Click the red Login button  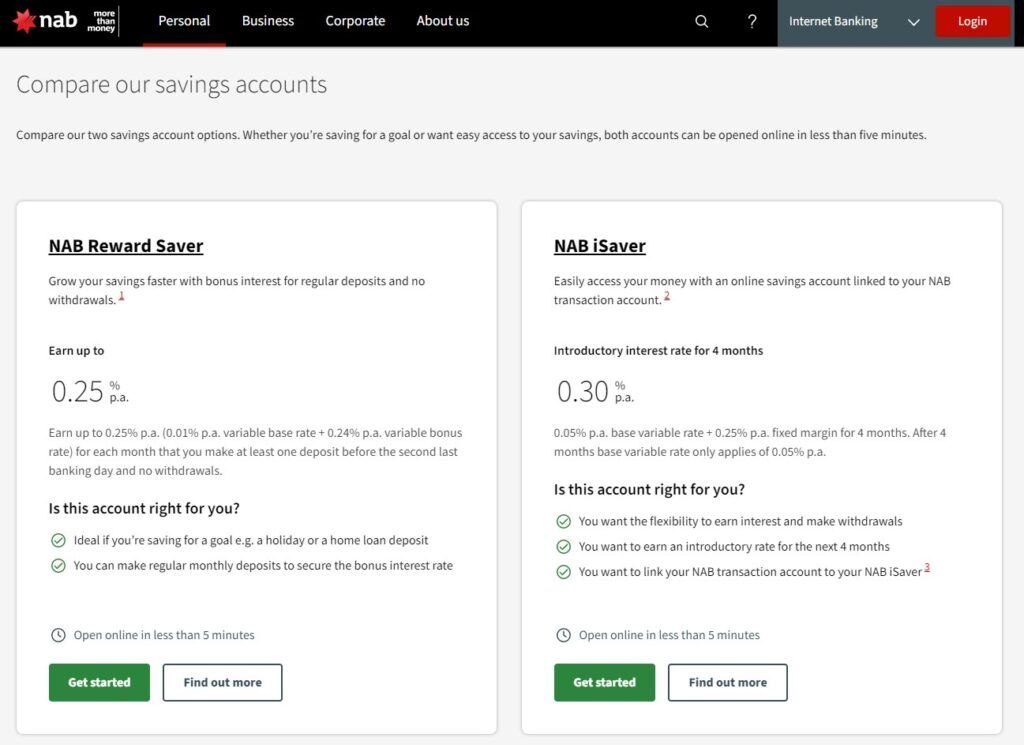coord(972,22)
